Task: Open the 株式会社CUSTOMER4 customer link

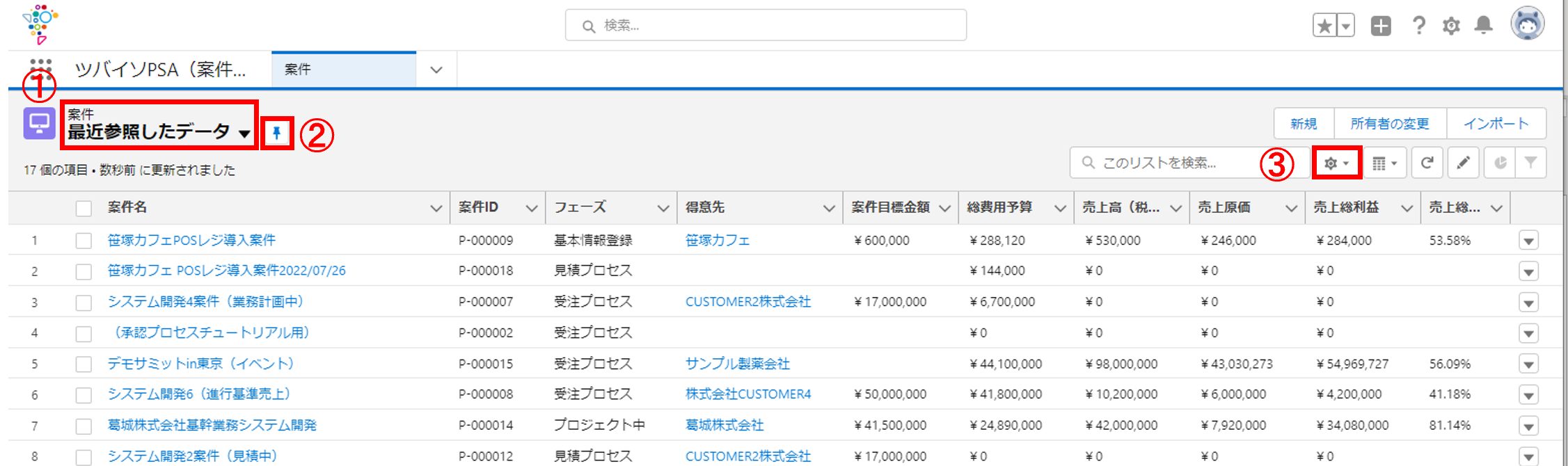Action: 748,394
